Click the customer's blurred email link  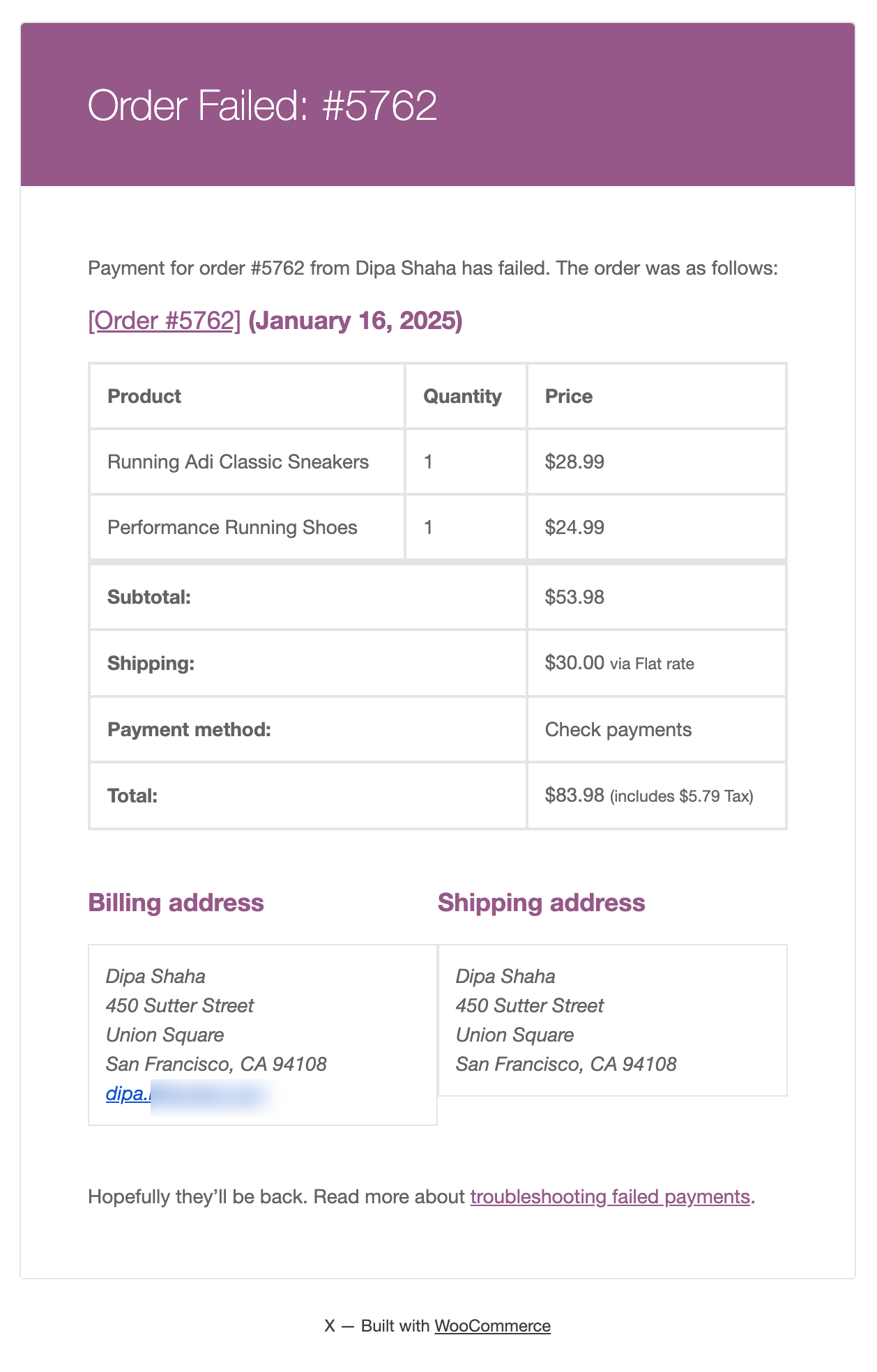pos(187,1093)
